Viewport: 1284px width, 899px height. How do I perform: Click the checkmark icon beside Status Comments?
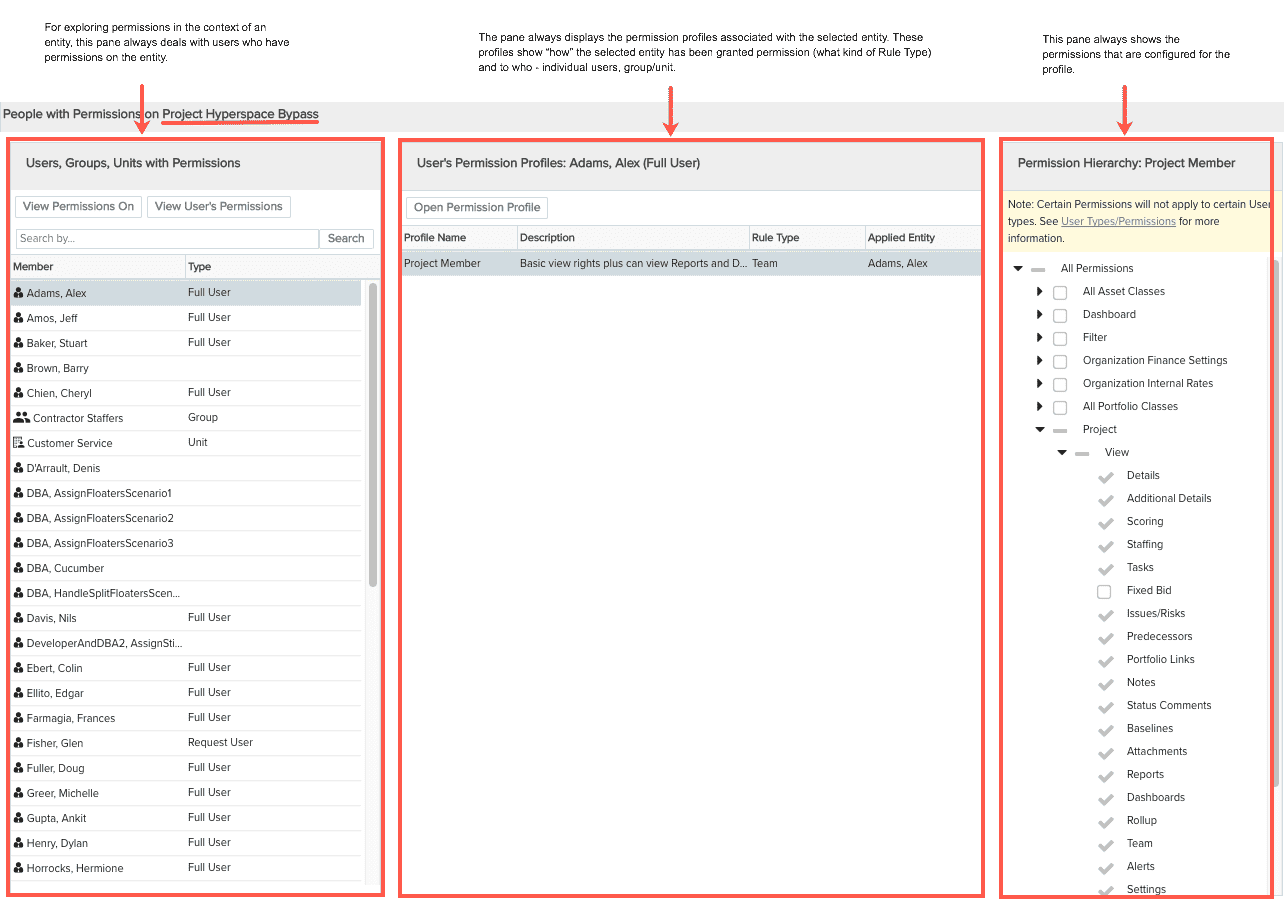coord(1106,705)
